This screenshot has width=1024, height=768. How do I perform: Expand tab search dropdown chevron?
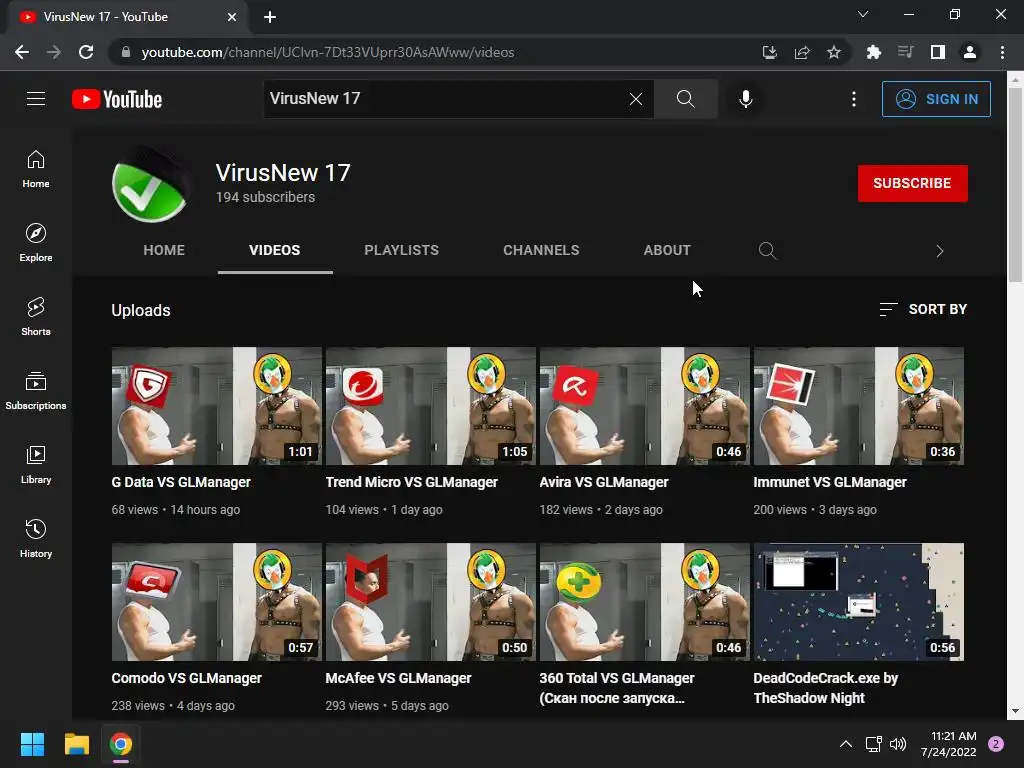(x=863, y=14)
